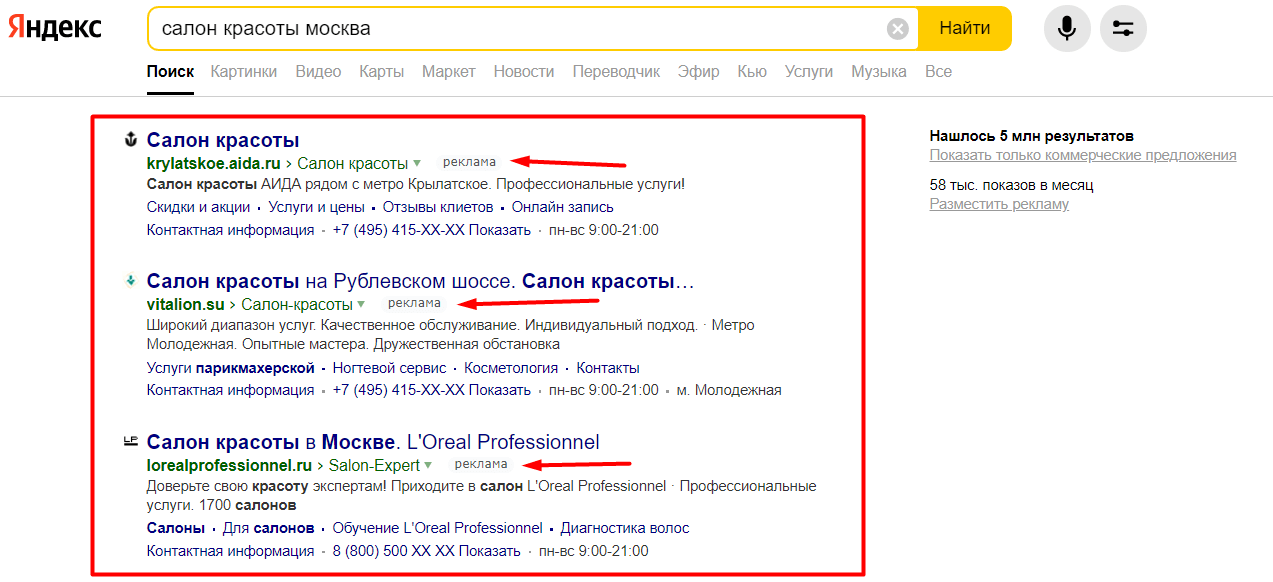Open the Онлайн запись sitelink

click(563, 207)
